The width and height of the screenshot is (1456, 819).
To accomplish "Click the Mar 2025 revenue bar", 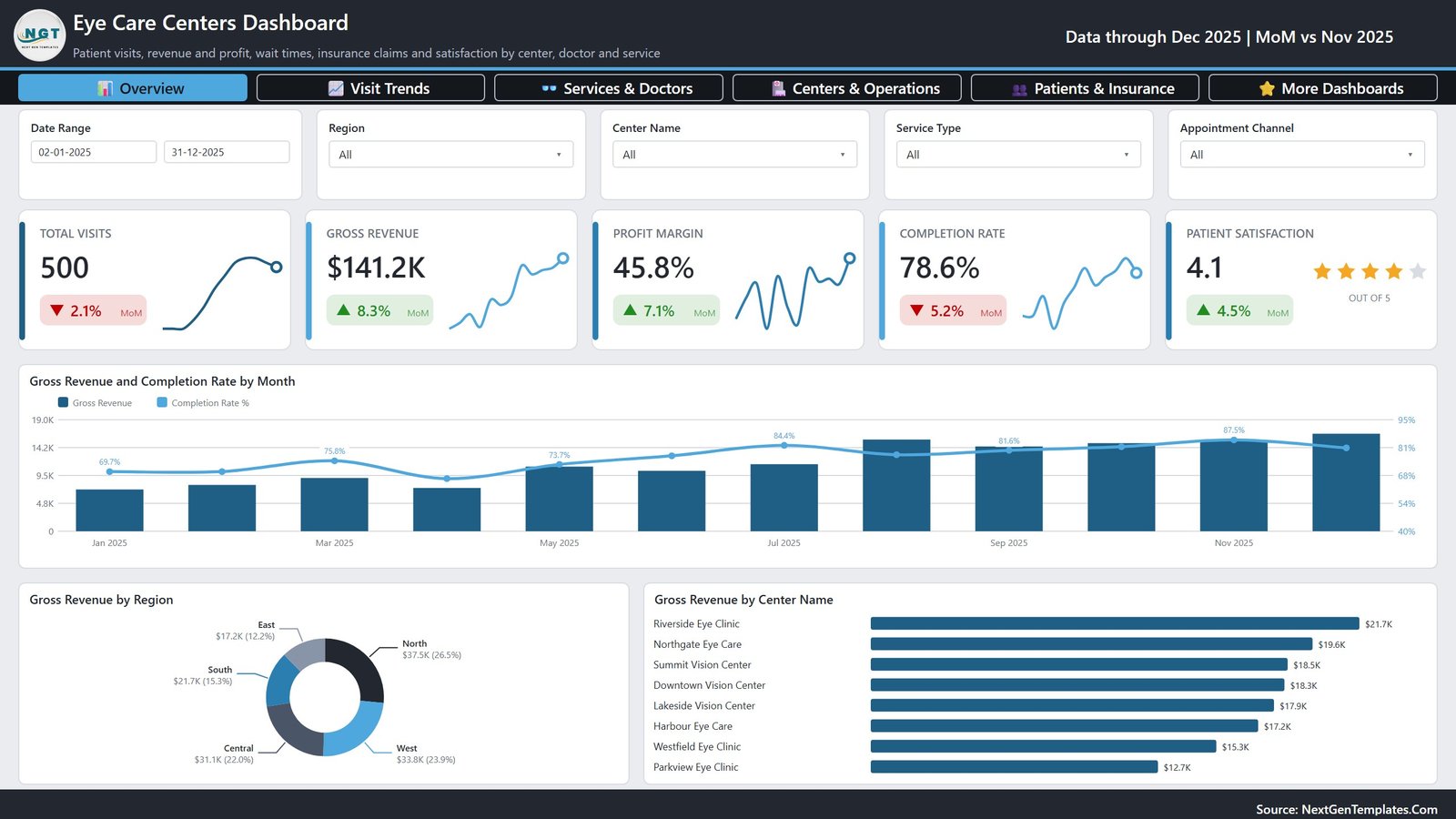I will pos(334,504).
